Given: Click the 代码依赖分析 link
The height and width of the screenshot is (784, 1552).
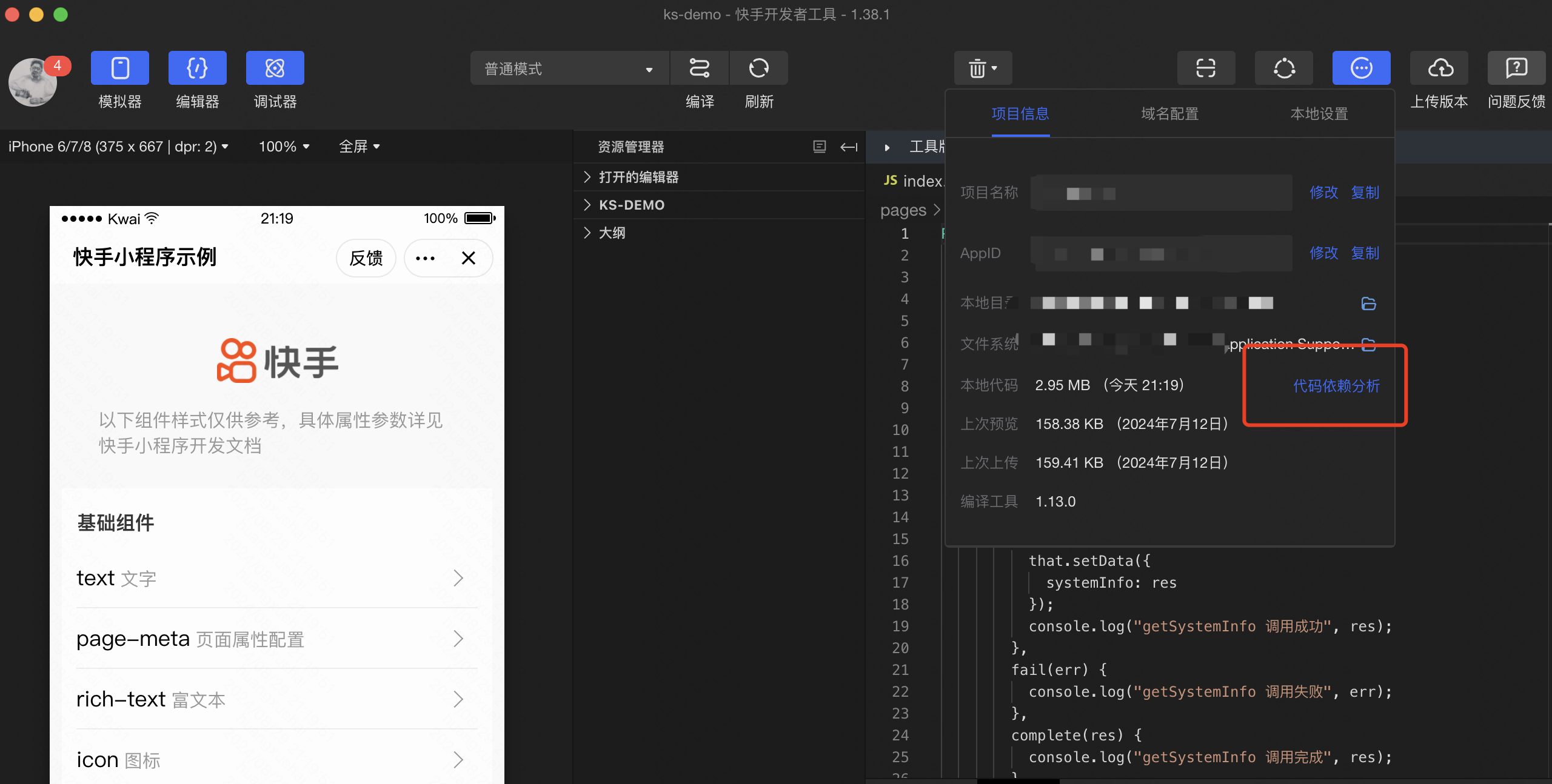Looking at the screenshot, I should 1336,386.
